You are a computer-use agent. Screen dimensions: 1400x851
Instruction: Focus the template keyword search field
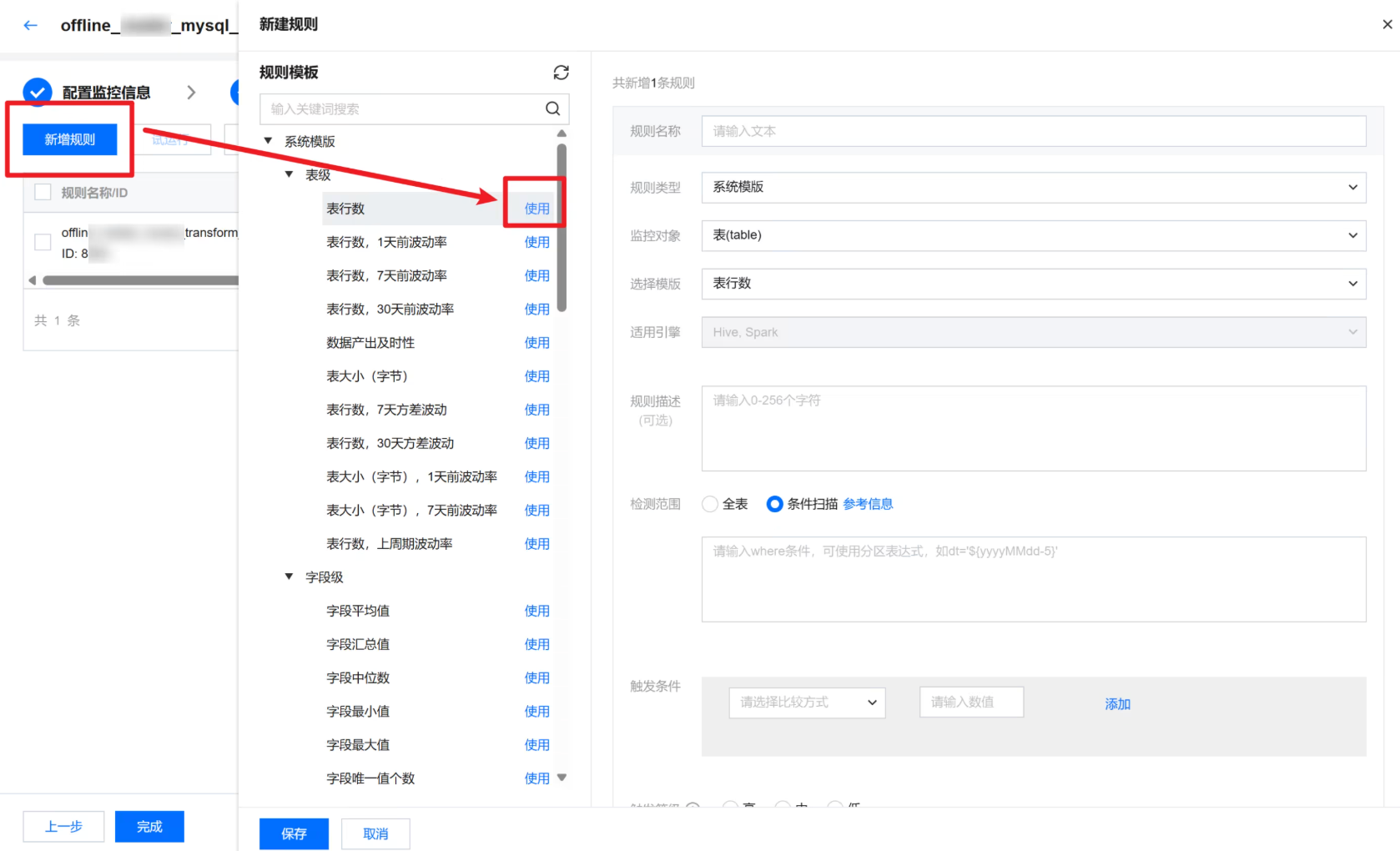tap(414, 109)
